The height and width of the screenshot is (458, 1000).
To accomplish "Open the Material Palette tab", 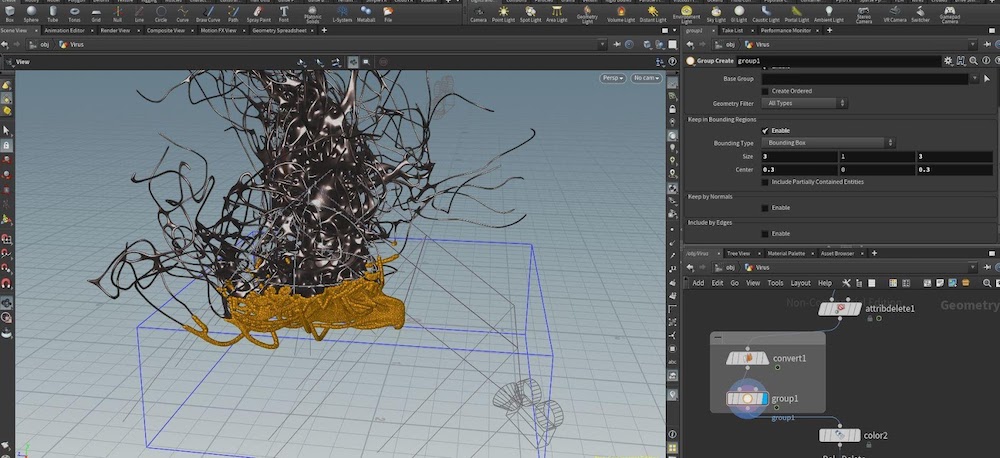I will click(x=784, y=254).
